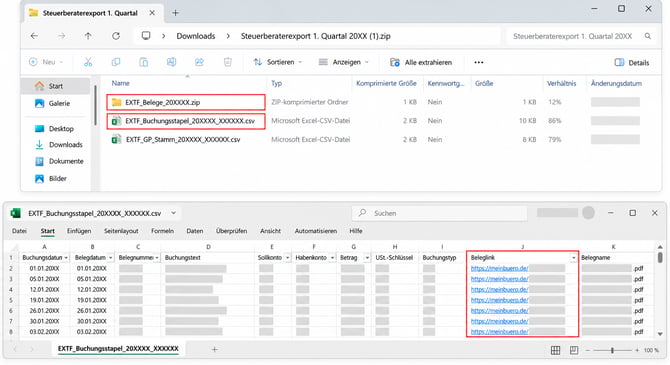The image size is (670, 365).
Task: Open Neu dropdown in Explorer toolbar
Action: pyautogui.click(x=46, y=62)
